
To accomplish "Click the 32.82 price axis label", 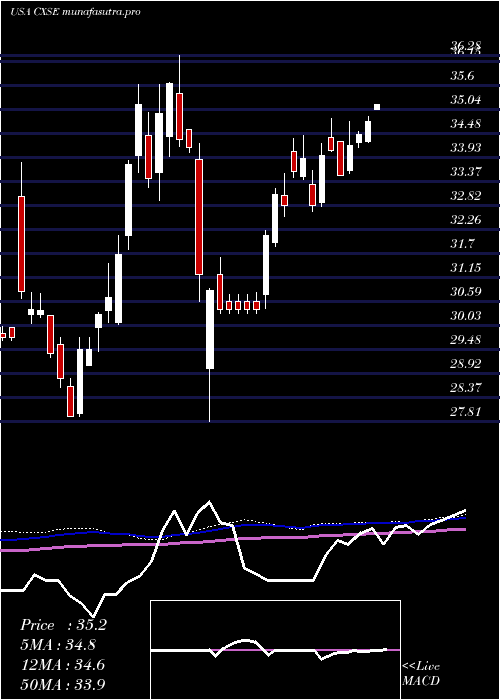I will click(466, 196).
